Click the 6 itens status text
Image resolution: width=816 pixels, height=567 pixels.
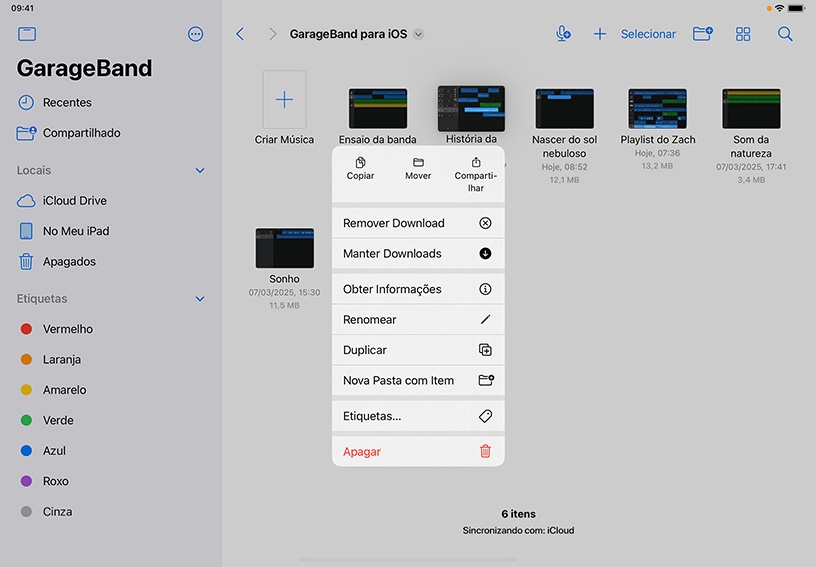[518, 514]
